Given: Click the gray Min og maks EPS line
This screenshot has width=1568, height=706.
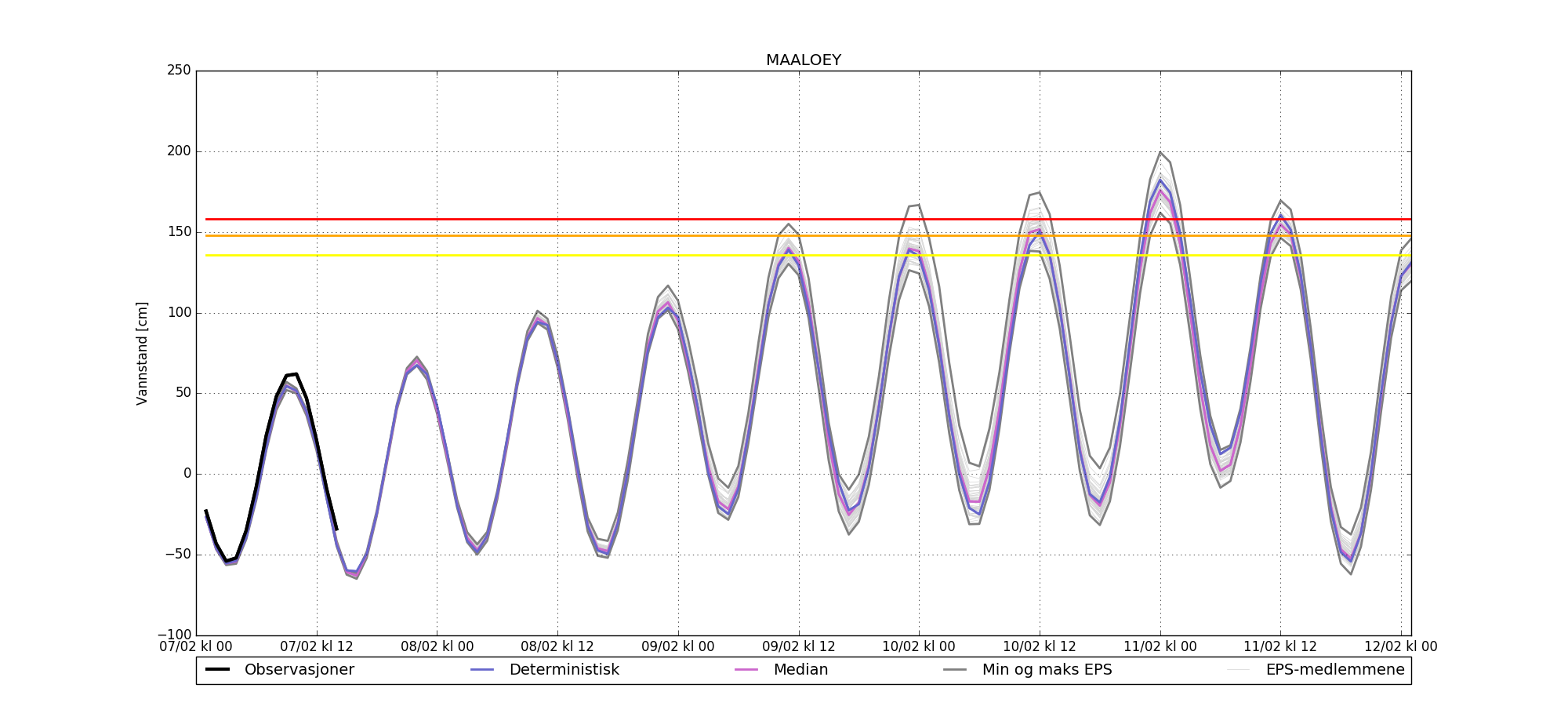Looking at the screenshot, I should point(955,669).
